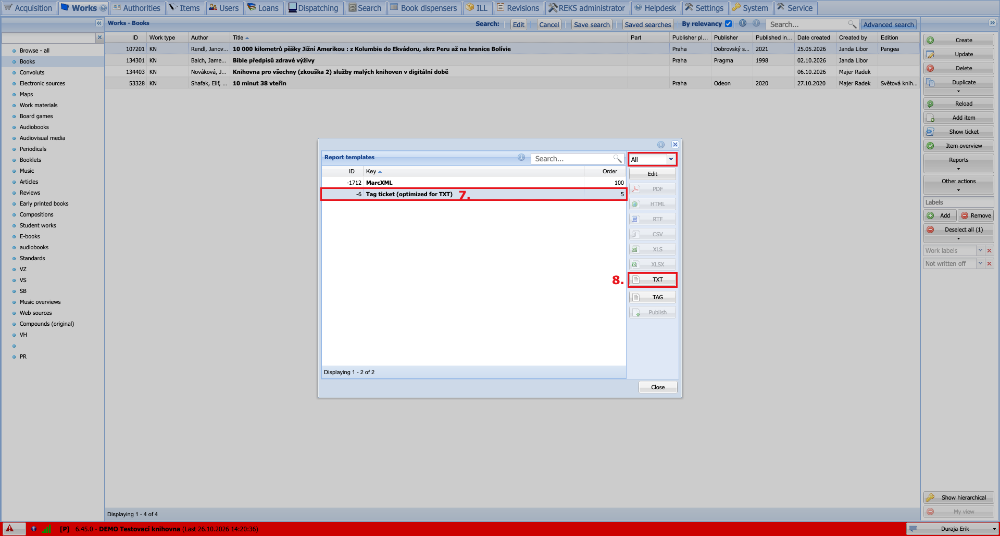1000x536 pixels.
Task: Click the Show ticket button
Action: (959, 132)
